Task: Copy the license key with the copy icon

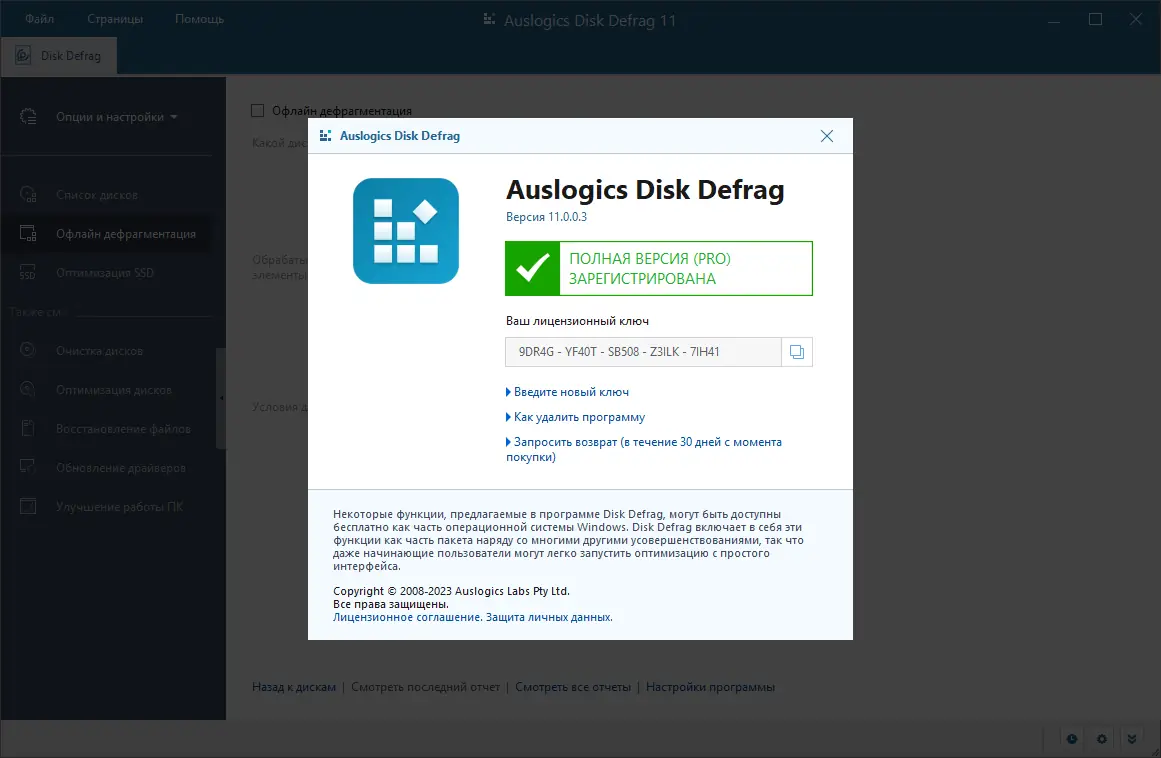Action: point(797,352)
